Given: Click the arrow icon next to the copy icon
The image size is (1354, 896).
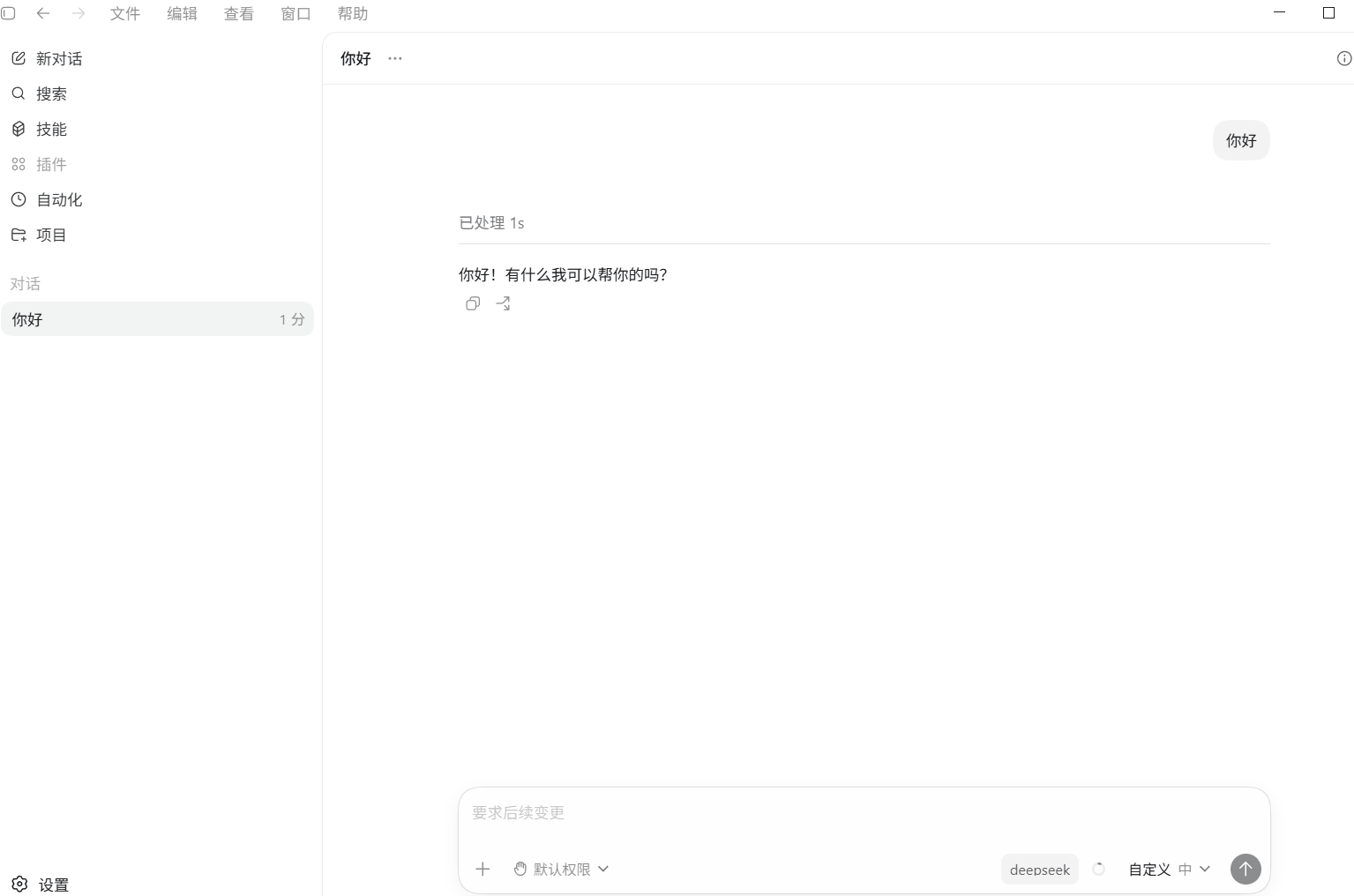Looking at the screenshot, I should (503, 303).
